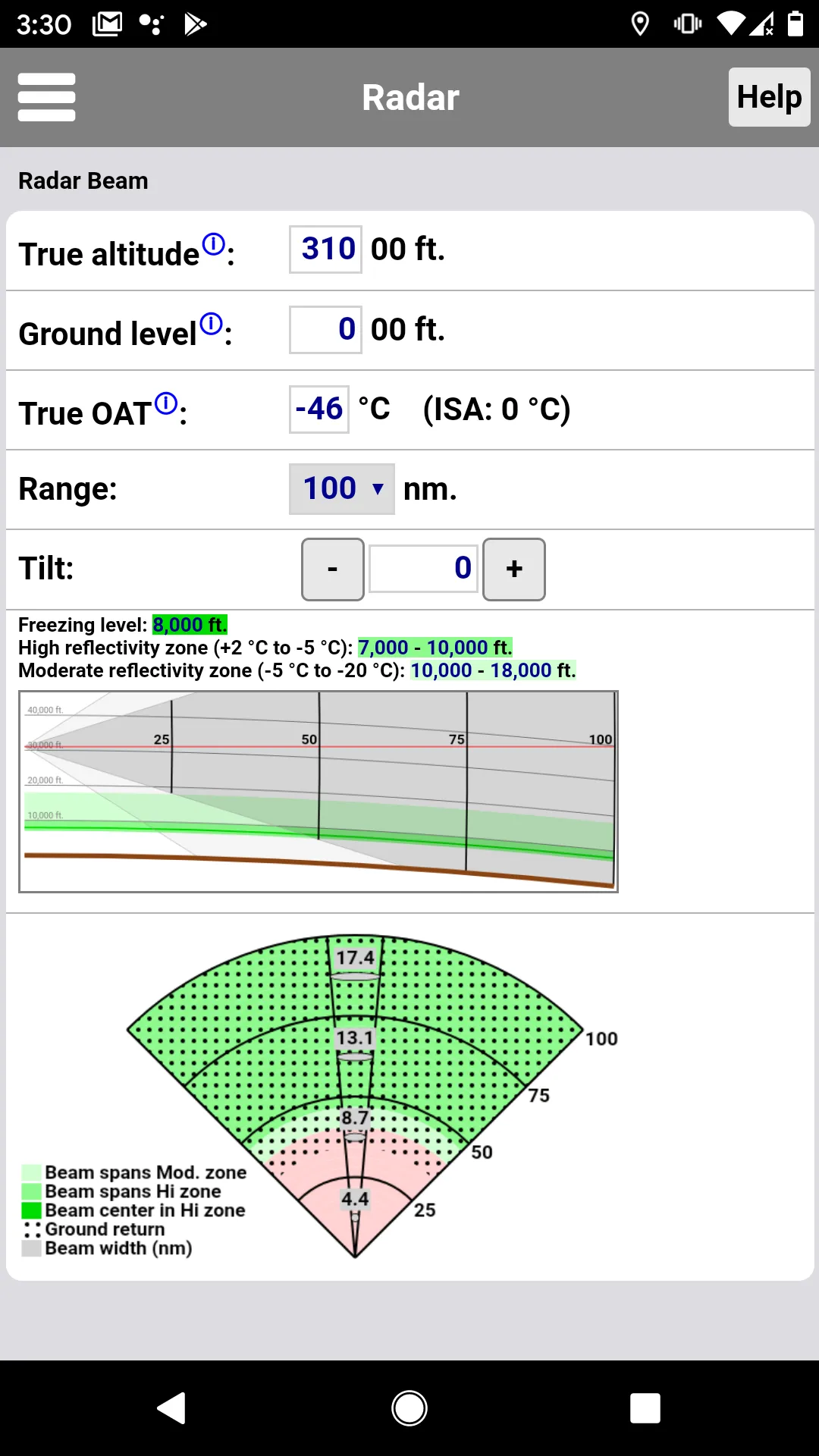Viewport: 819px width, 1456px height.
Task: Tap 'Beam spans Hi zone' legend swatch
Action: (31, 1192)
